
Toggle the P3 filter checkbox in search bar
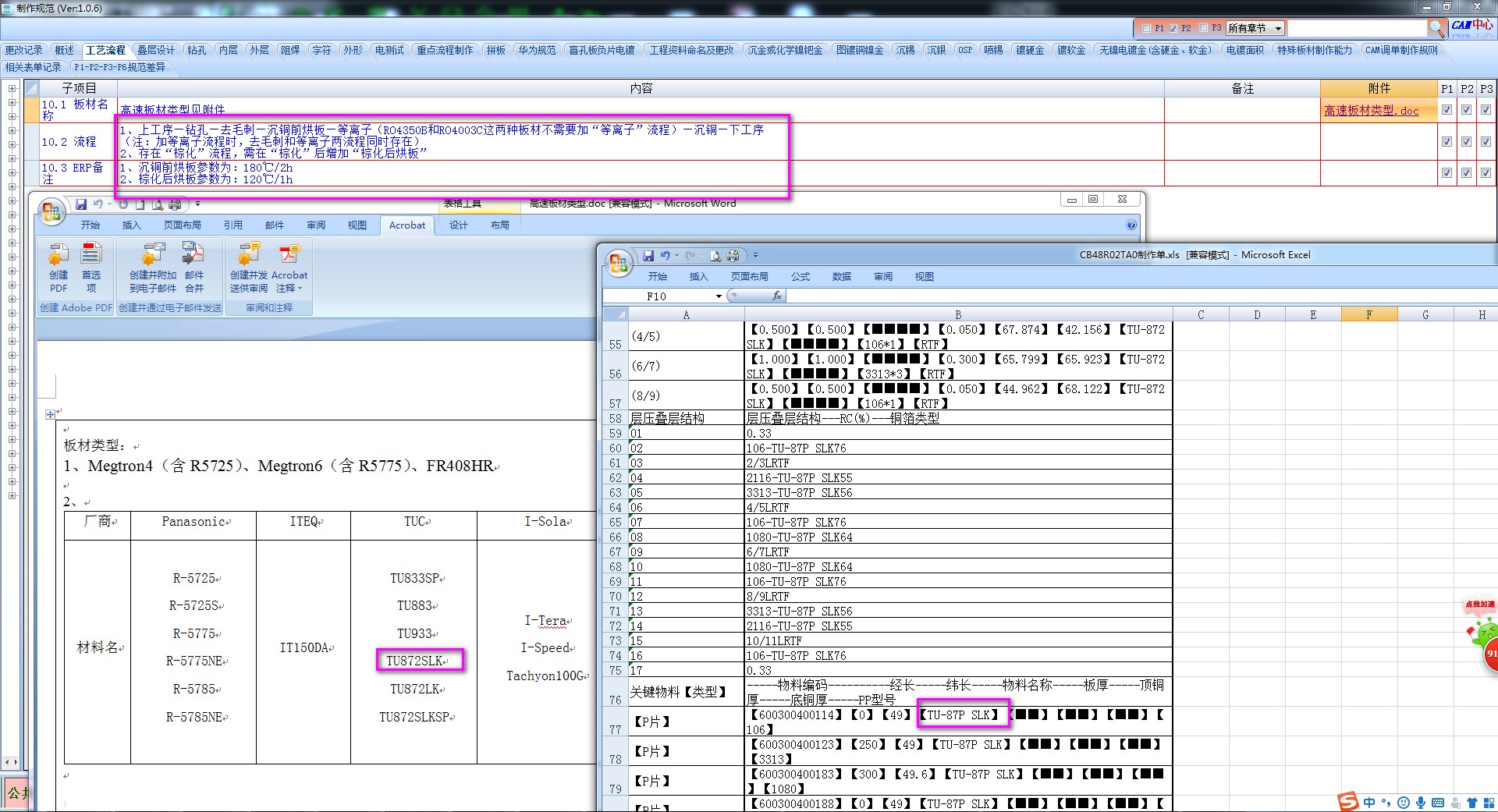(x=1203, y=28)
